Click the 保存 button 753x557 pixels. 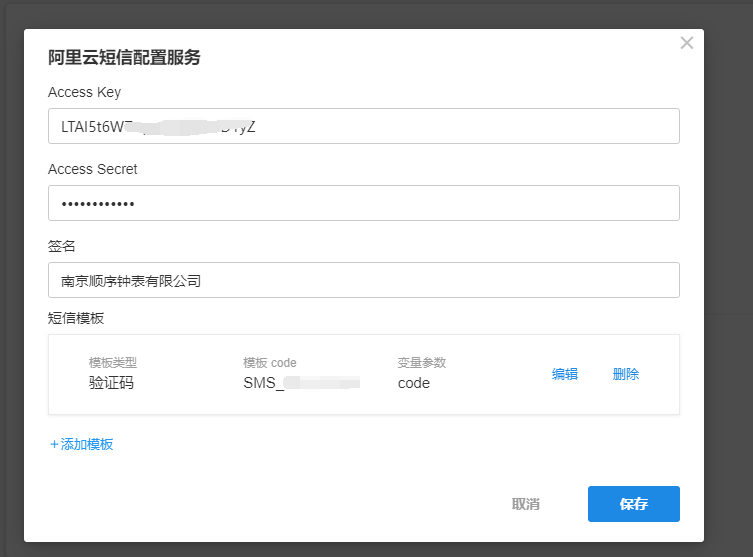tap(633, 504)
